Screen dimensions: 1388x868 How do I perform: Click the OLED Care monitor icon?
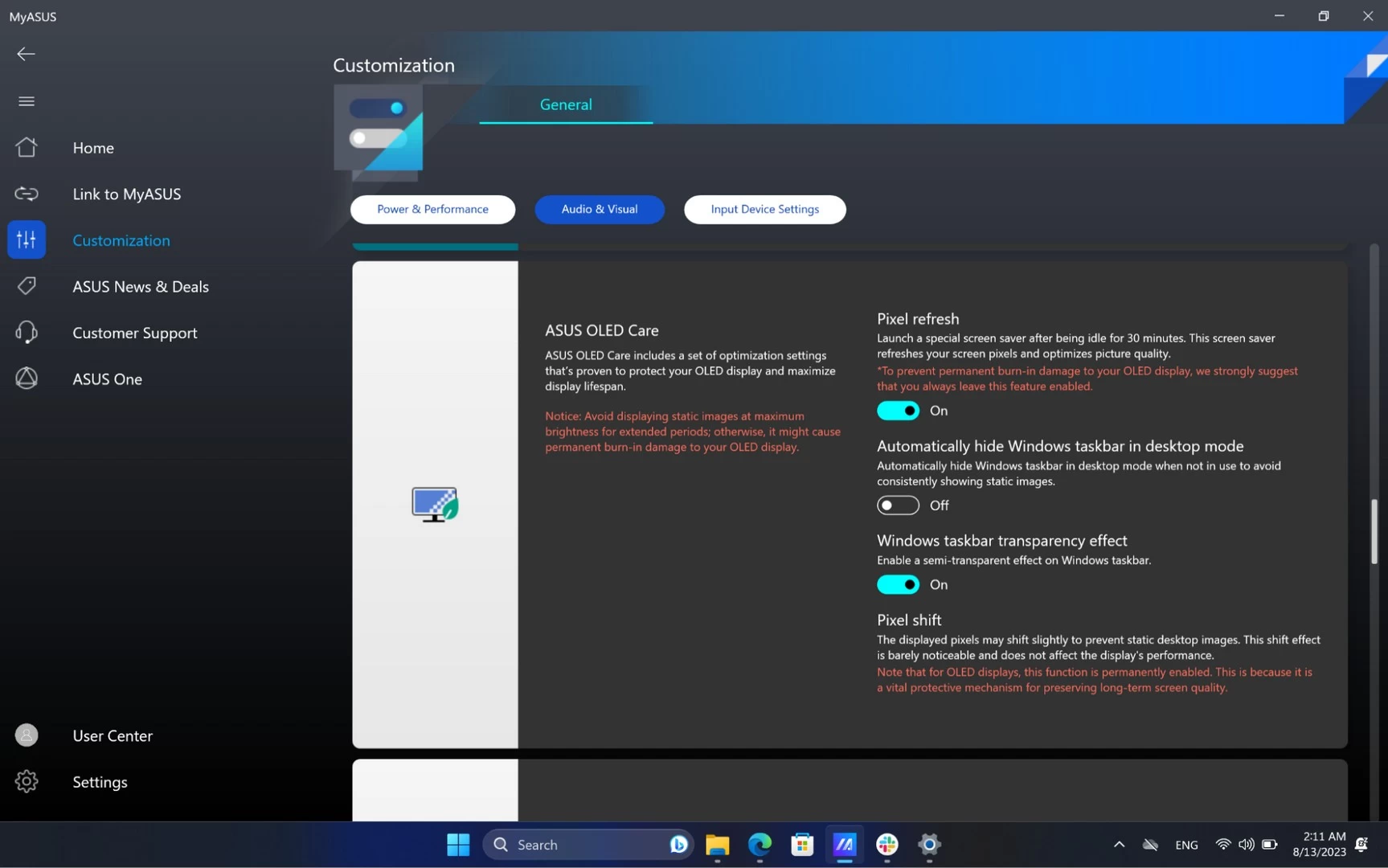tap(435, 505)
